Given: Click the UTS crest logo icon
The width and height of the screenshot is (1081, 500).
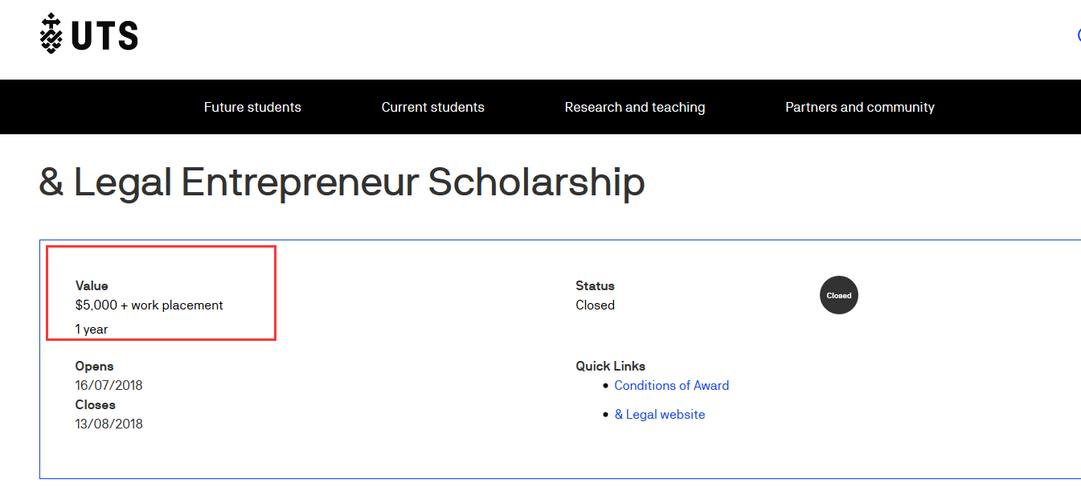Looking at the screenshot, I should point(50,34).
